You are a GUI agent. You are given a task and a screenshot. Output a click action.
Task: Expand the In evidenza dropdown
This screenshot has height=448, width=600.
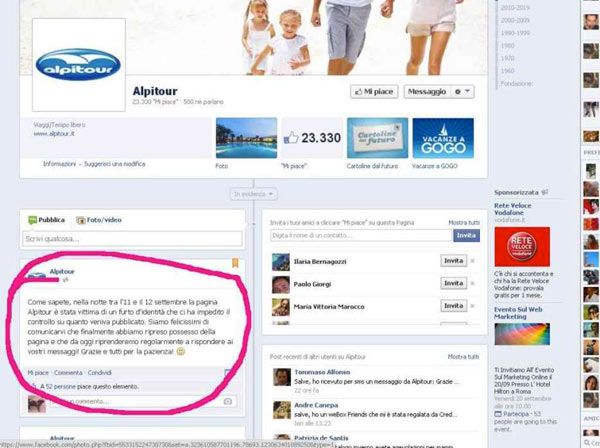pyautogui.click(x=254, y=193)
